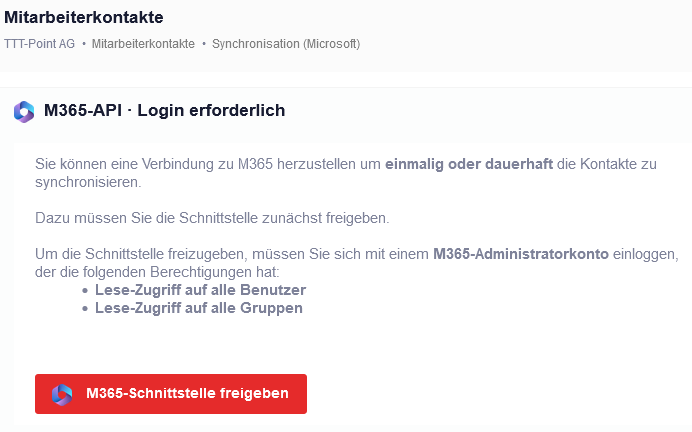Image resolution: width=692 pixels, height=432 pixels.
Task: Click the bullet before Lese-Zugriff auf alle Benutzer
Action: tap(84, 290)
